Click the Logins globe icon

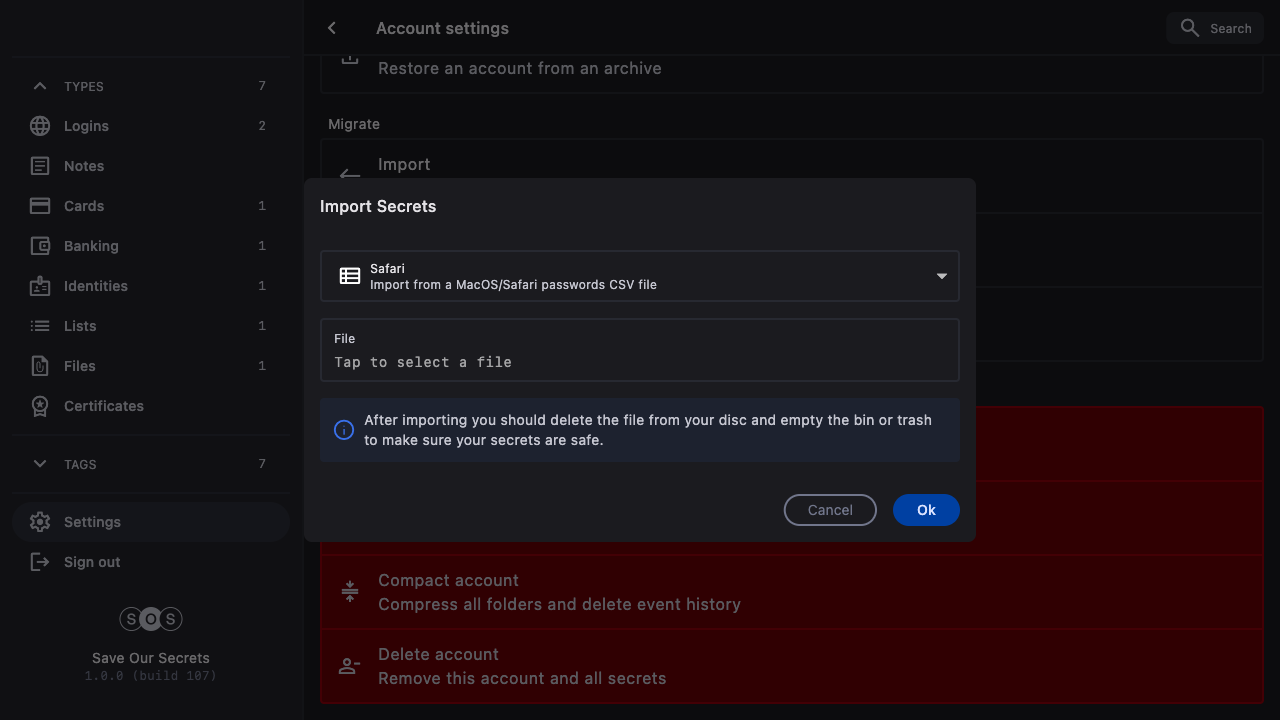(x=40, y=126)
